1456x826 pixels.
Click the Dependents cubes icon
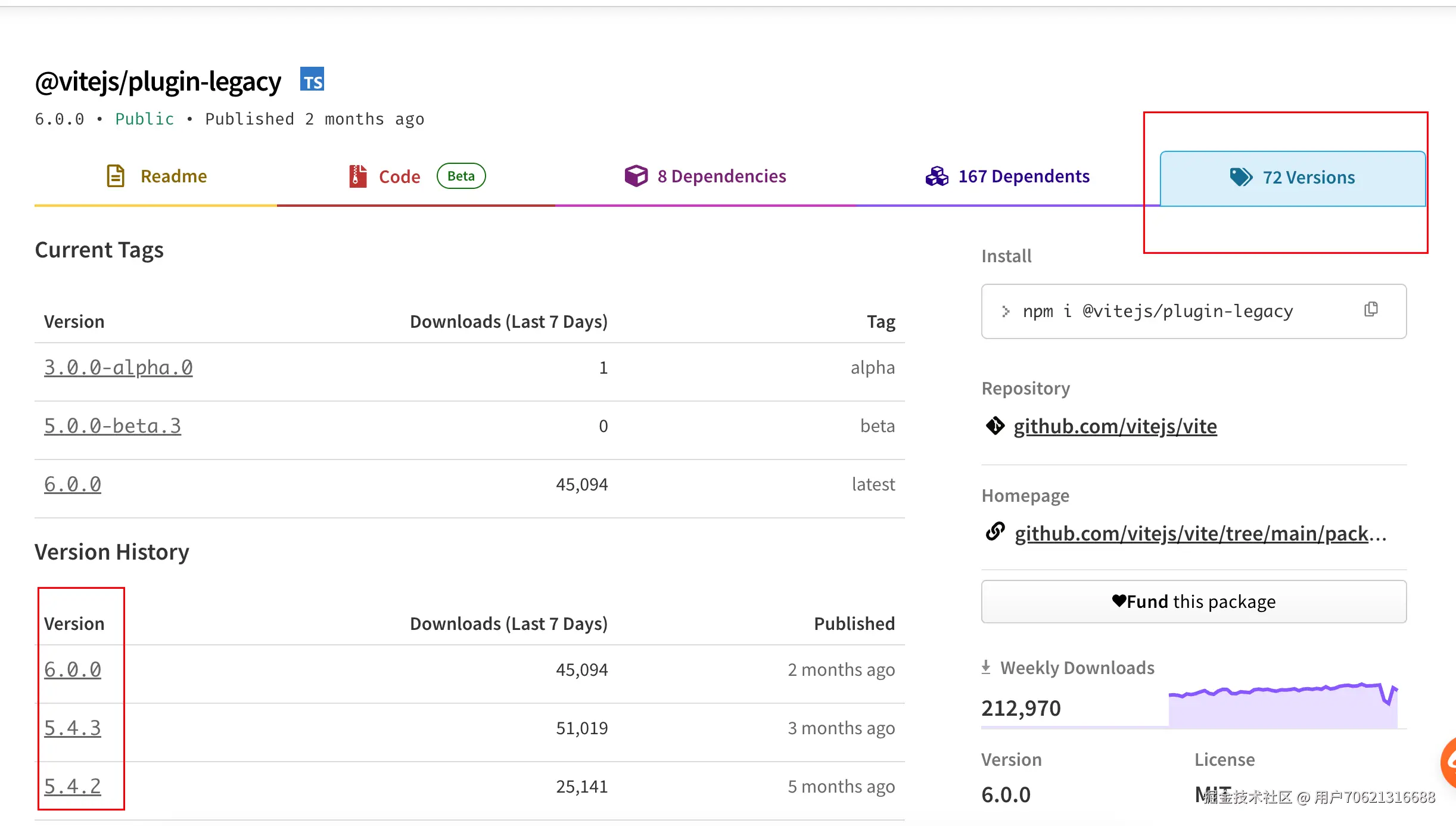[937, 176]
